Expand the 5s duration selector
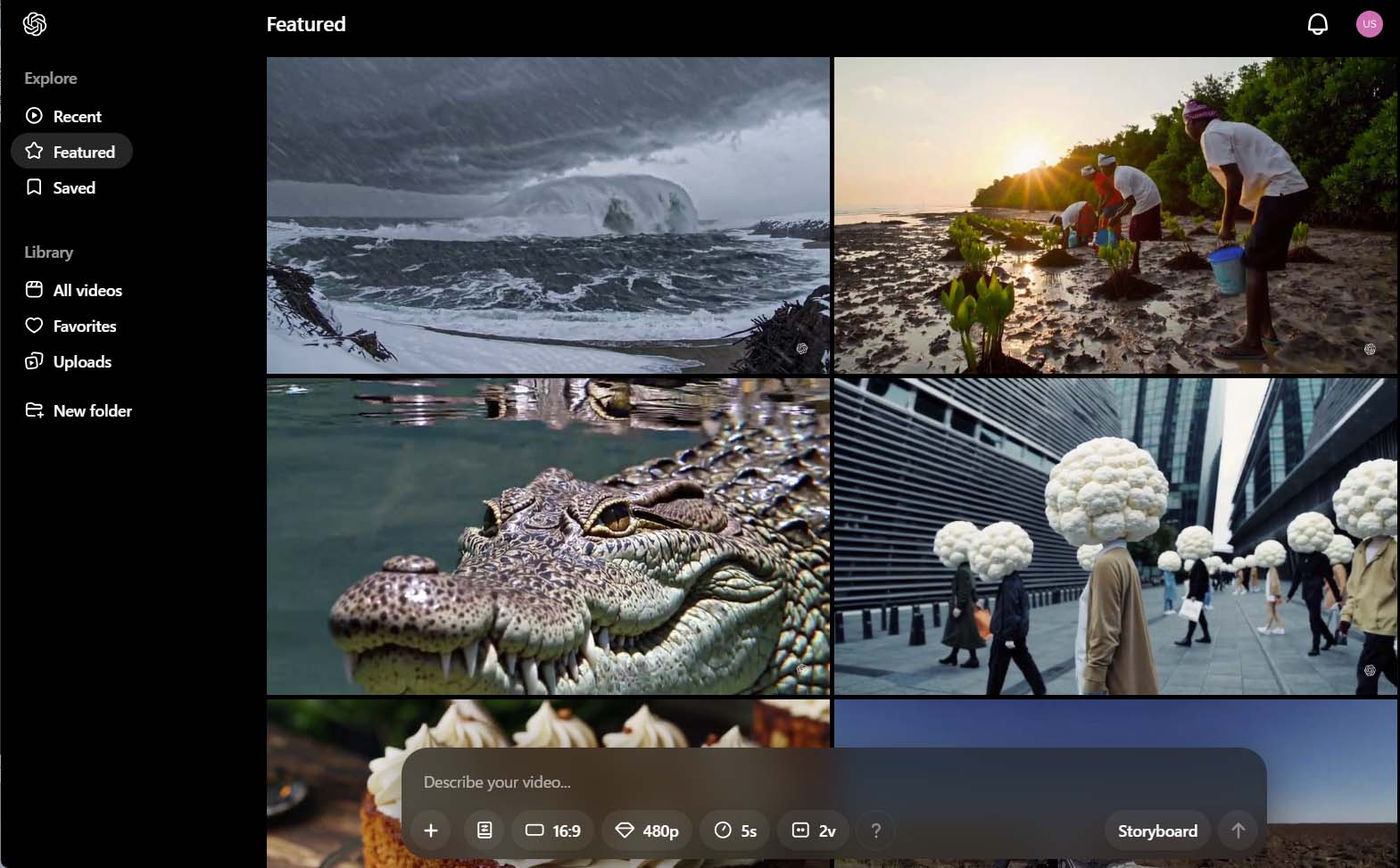The width and height of the screenshot is (1400, 868). tap(735, 831)
